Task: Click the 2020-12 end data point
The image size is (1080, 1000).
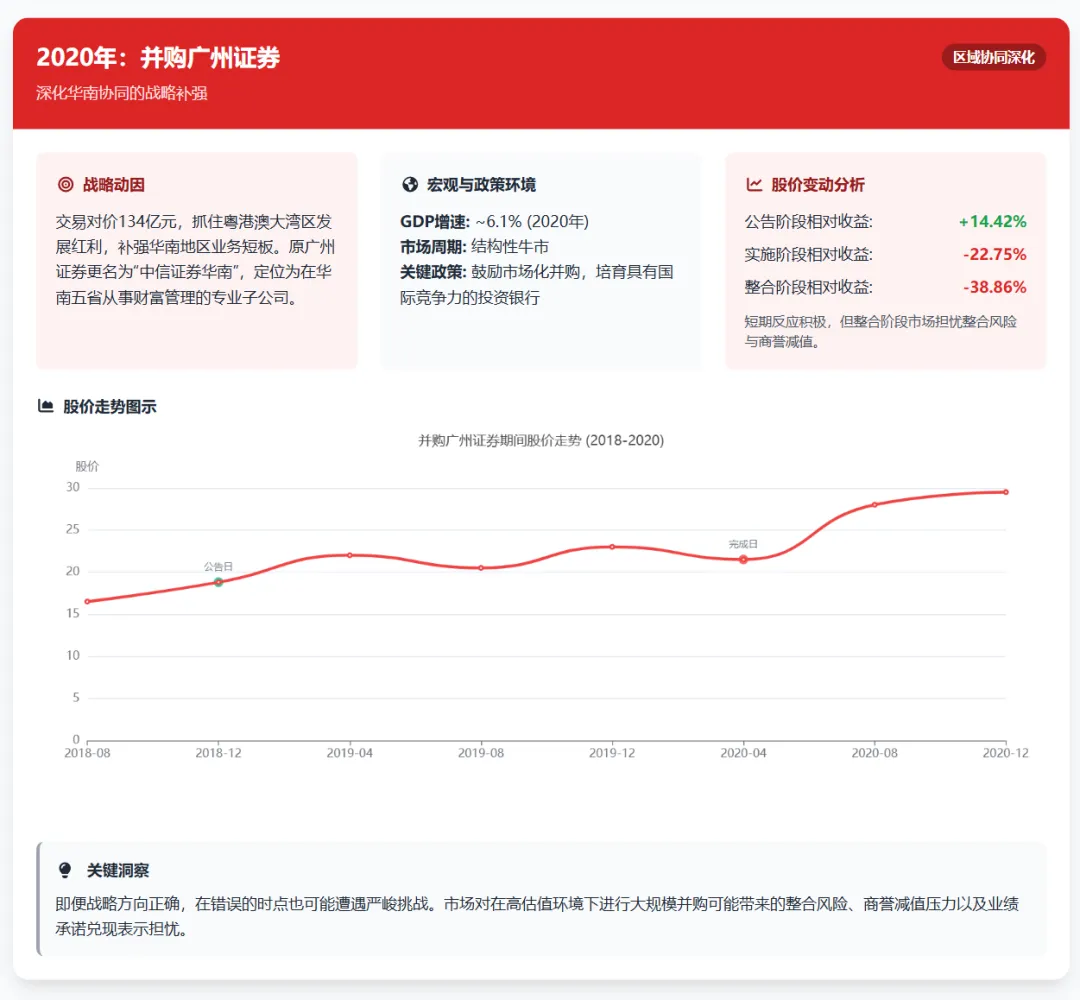Action: pyautogui.click(x=1006, y=492)
